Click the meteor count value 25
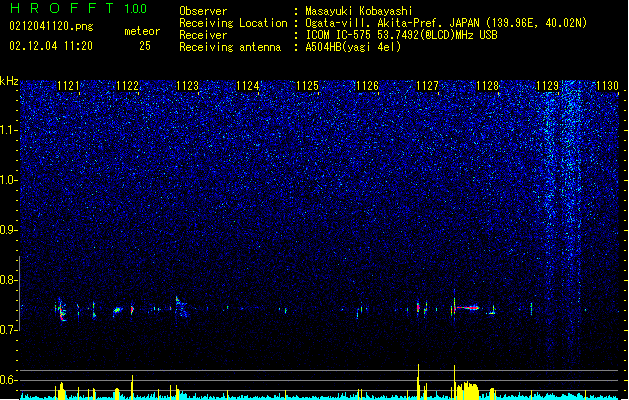 click(145, 46)
